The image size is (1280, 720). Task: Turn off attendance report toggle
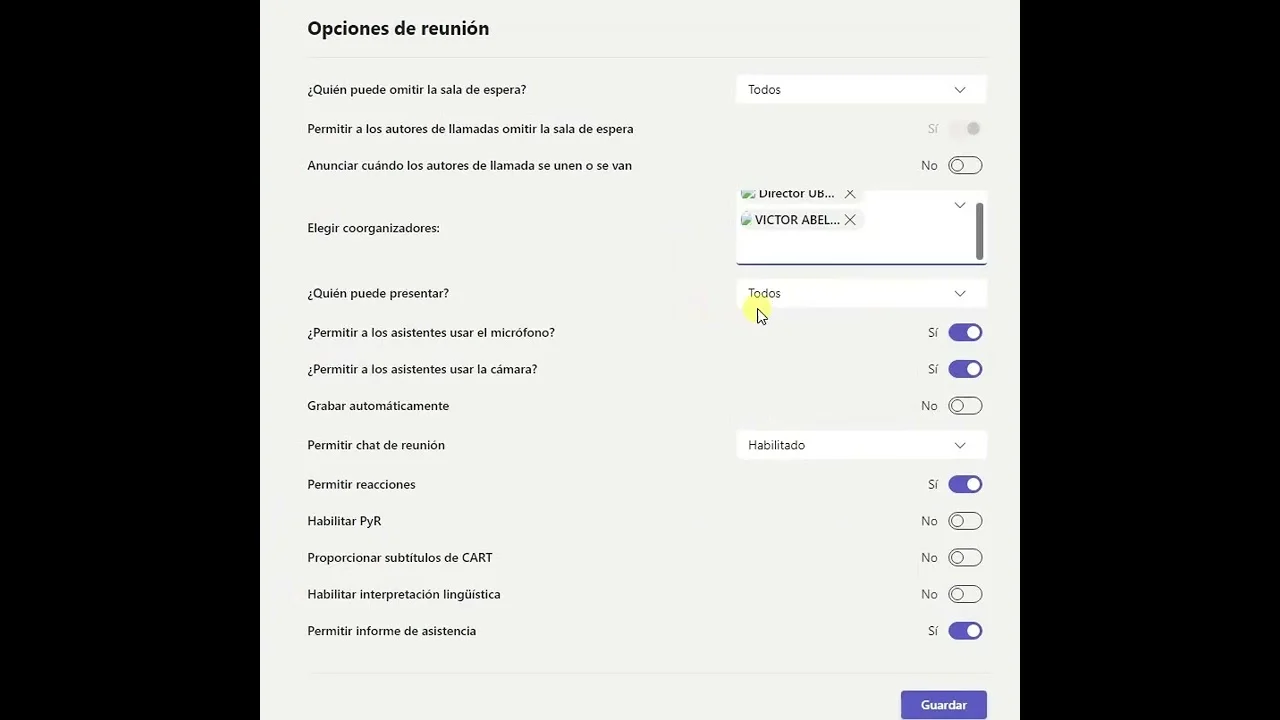click(x=965, y=631)
